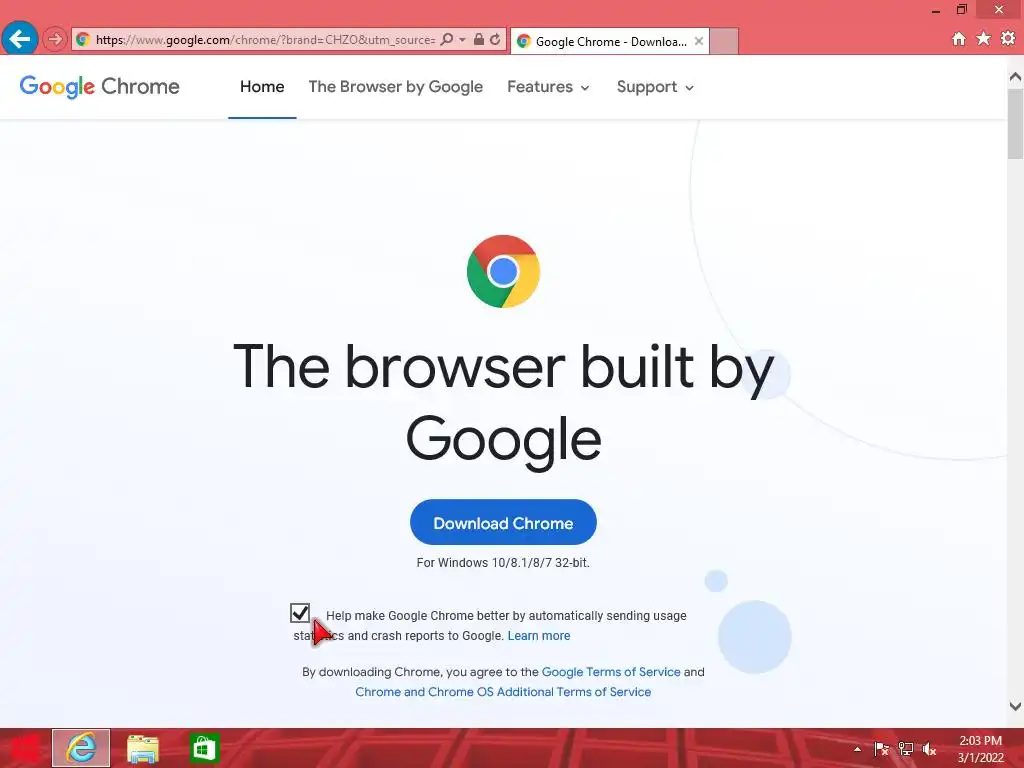
Task: Show hidden system tray icons
Action: 857,749
